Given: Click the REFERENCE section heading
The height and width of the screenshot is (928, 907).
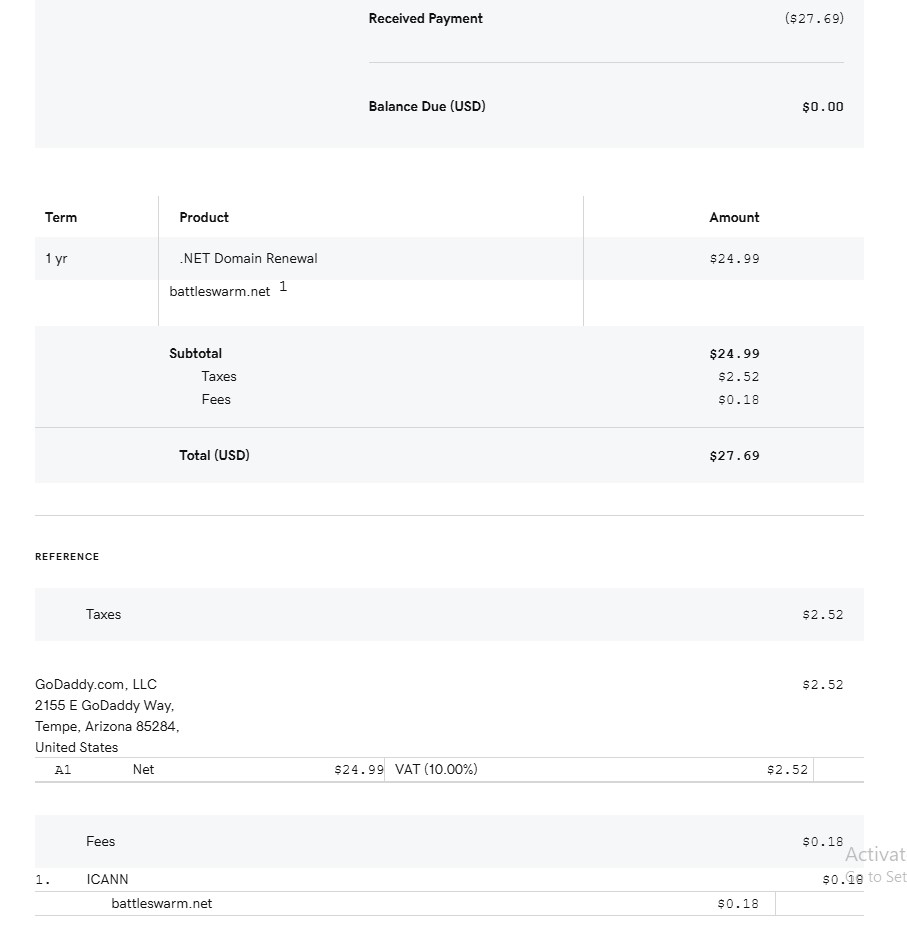Looking at the screenshot, I should [x=67, y=557].
